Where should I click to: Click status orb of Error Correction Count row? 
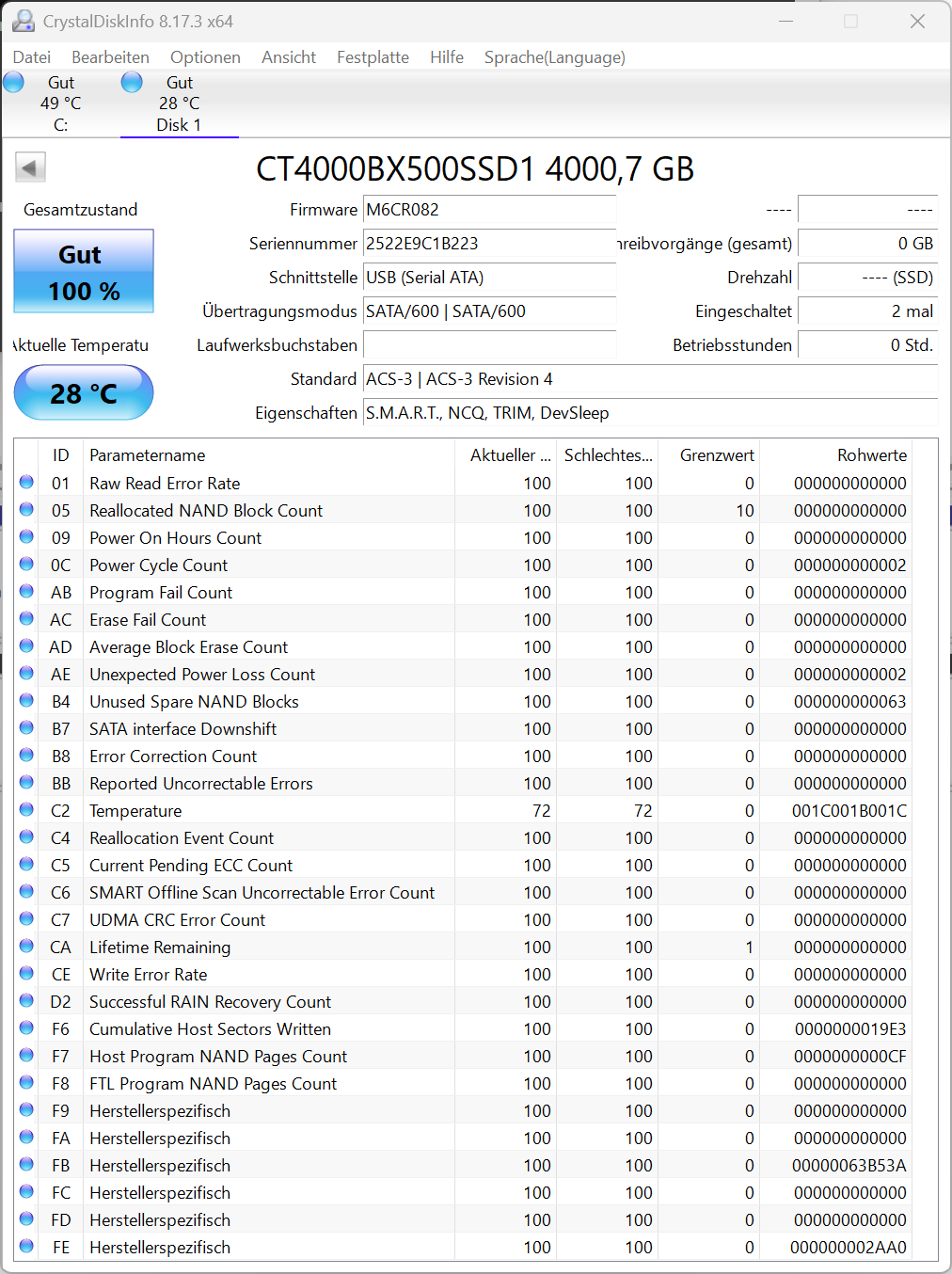tap(26, 755)
